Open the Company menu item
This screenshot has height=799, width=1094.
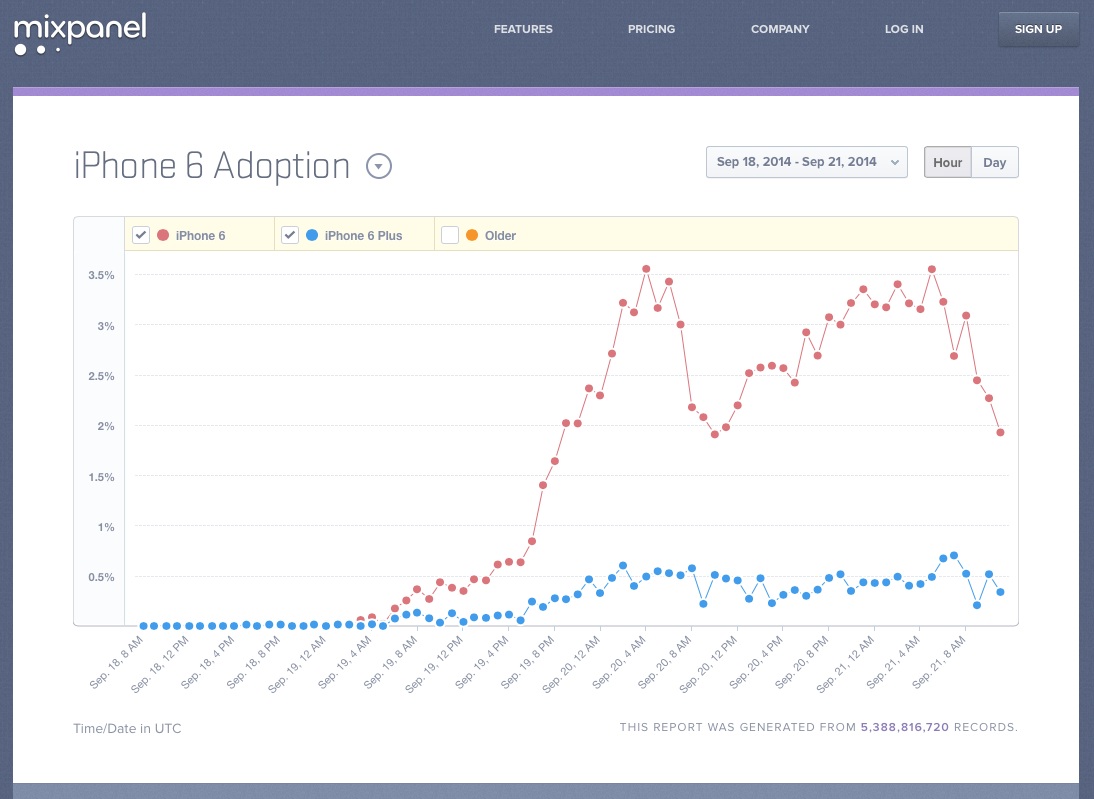[x=780, y=29]
